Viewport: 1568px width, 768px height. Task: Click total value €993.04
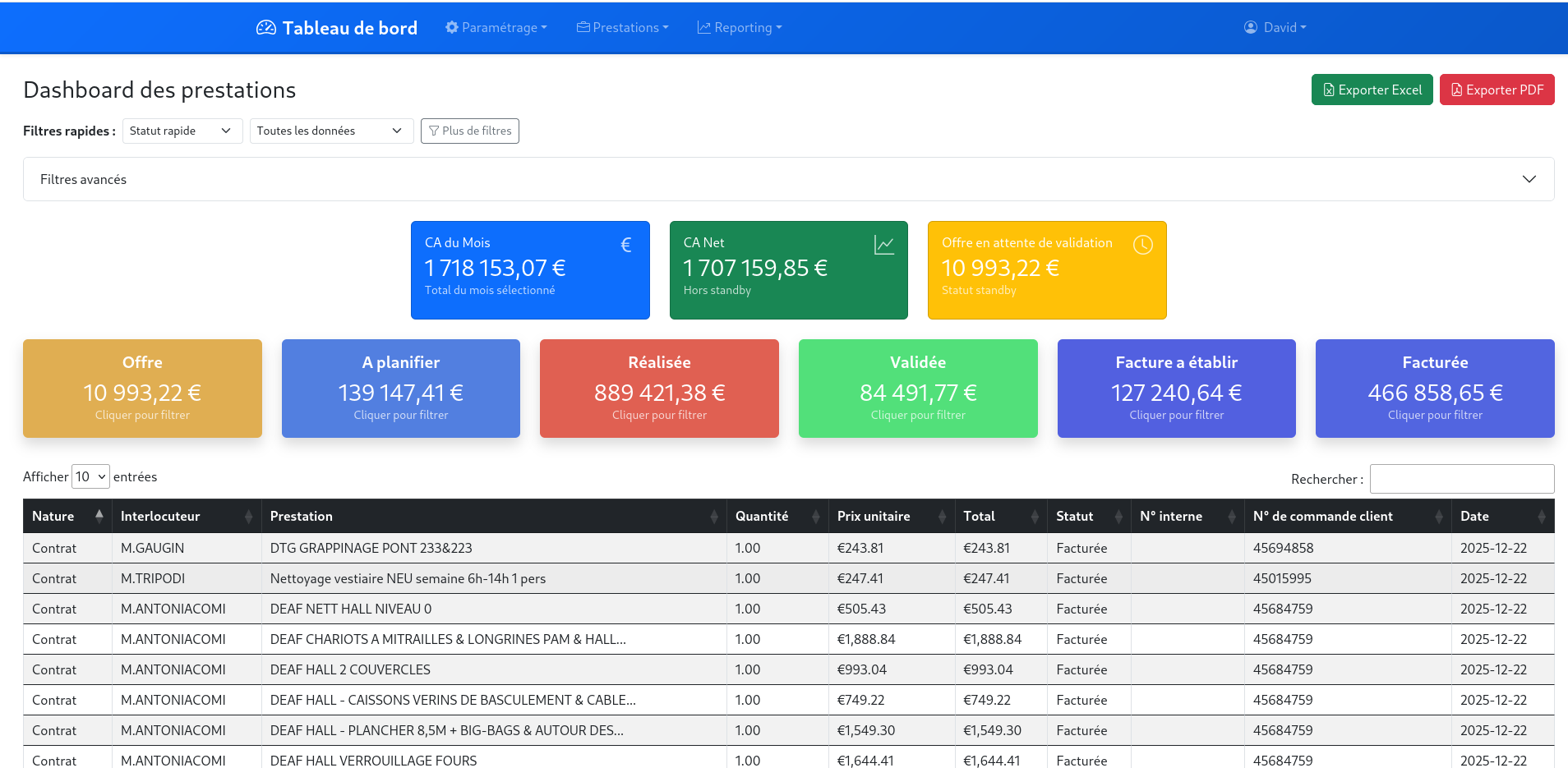pos(988,669)
